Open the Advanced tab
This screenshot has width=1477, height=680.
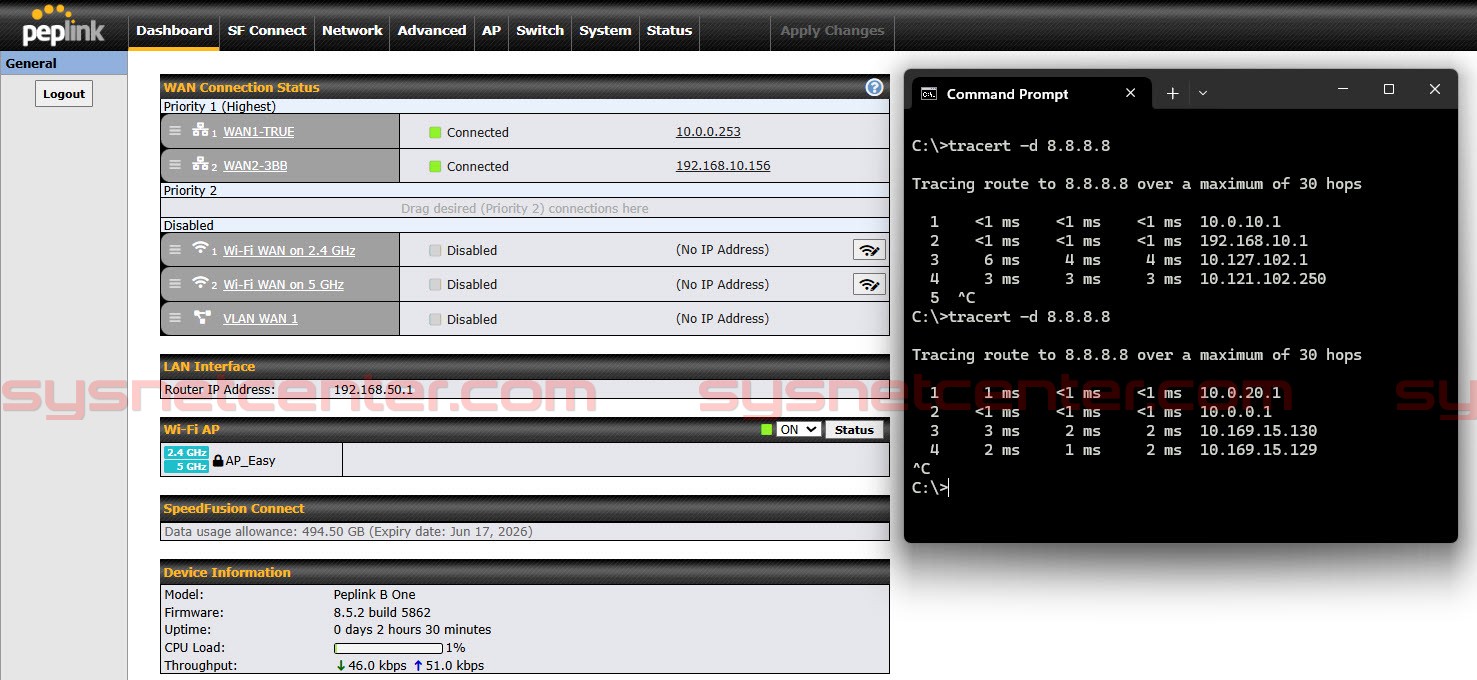pyautogui.click(x=432, y=31)
